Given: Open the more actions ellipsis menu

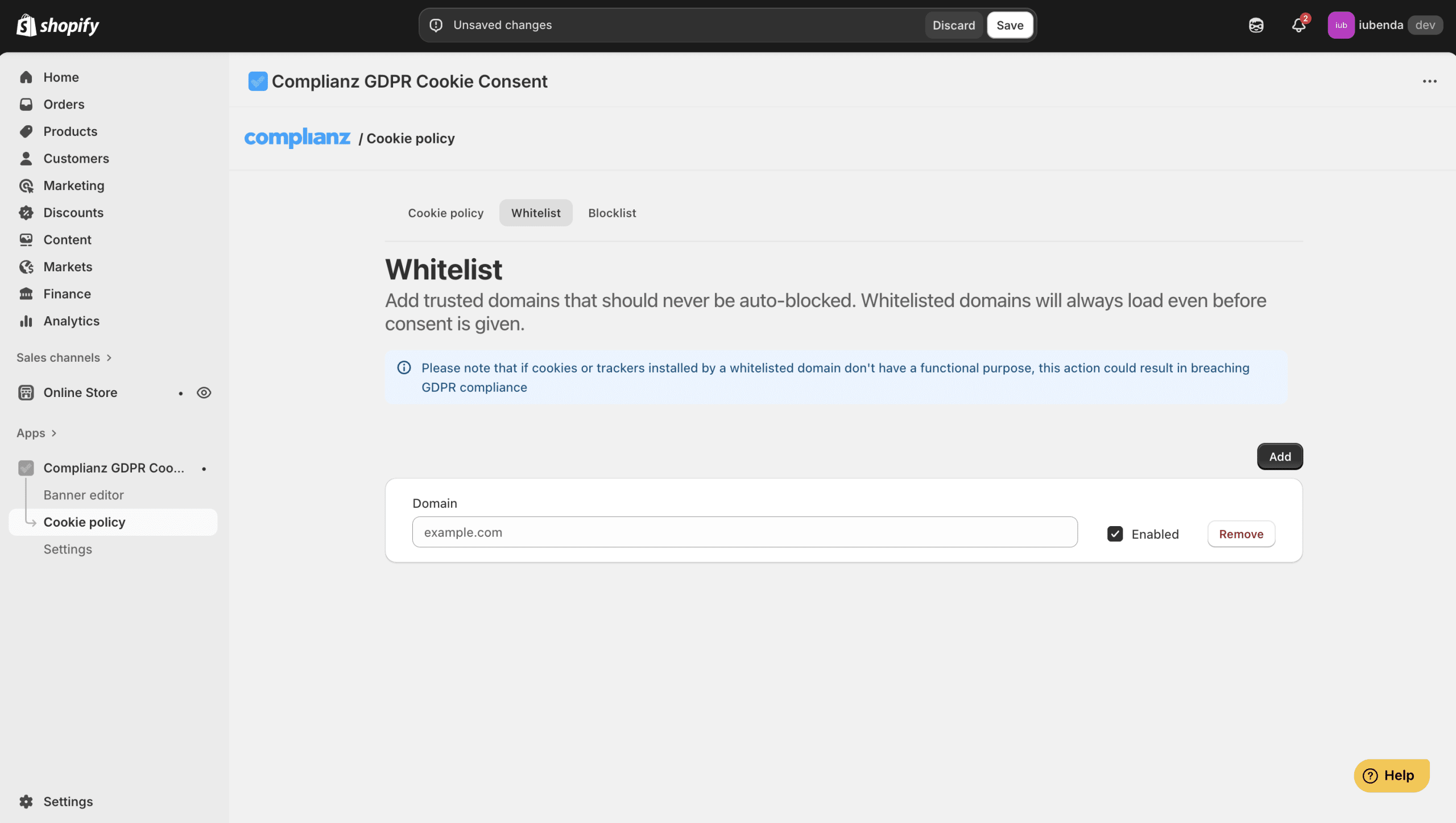Looking at the screenshot, I should click(1429, 81).
